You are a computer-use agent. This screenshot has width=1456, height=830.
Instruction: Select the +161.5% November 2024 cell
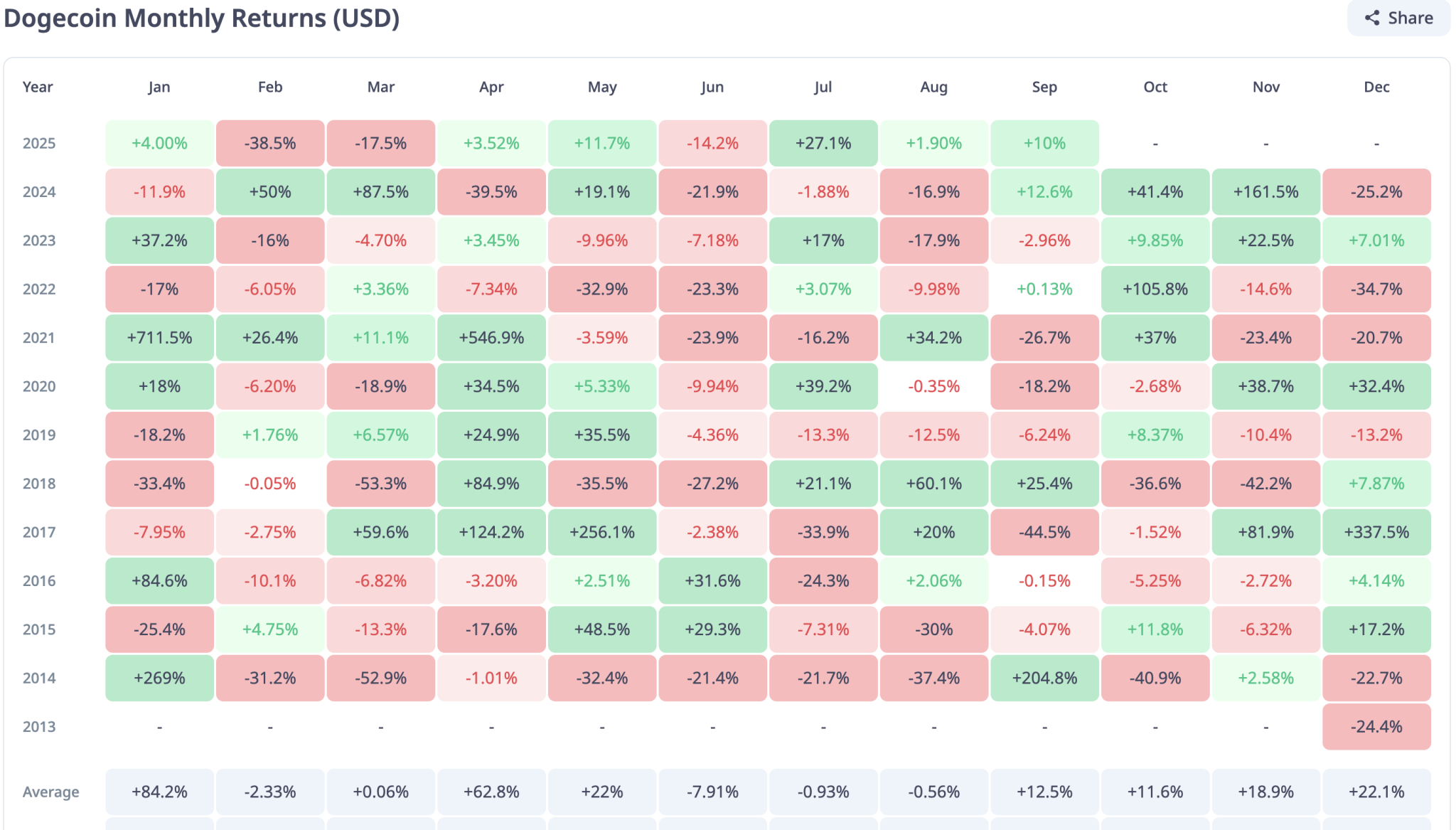1265,191
